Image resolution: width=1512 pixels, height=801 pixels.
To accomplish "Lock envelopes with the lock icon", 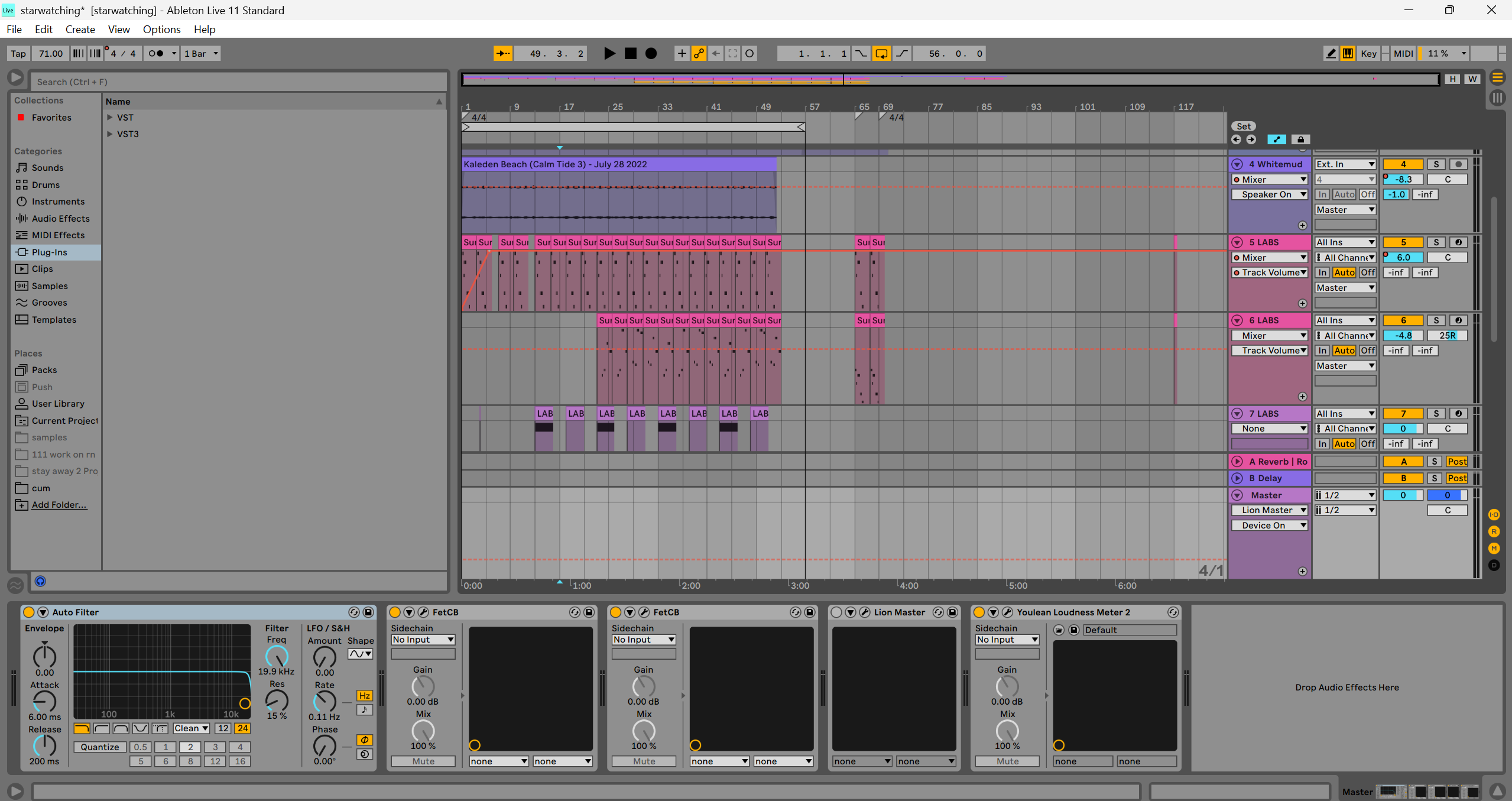I will pos(1300,140).
